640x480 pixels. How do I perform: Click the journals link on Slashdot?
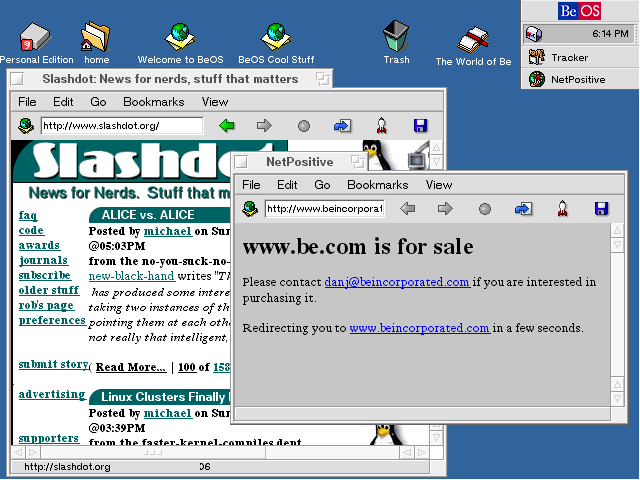pyautogui.click(x=43, y=260)
